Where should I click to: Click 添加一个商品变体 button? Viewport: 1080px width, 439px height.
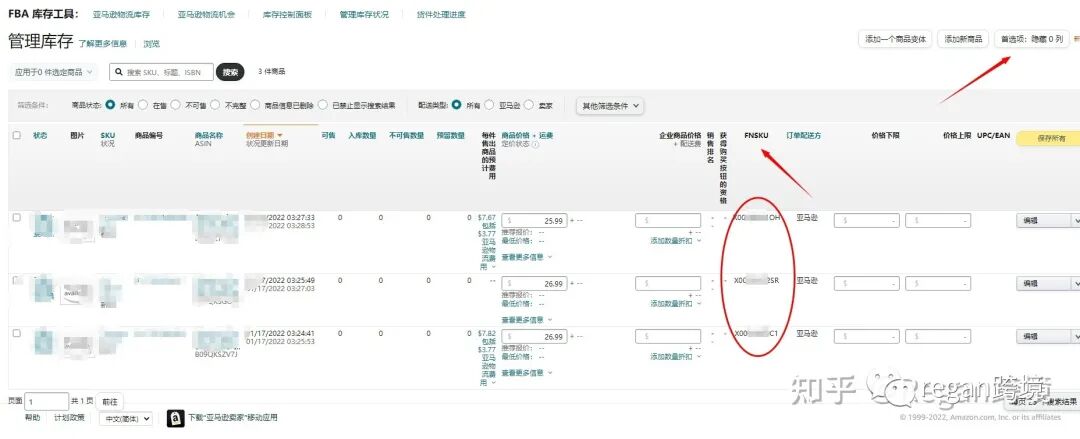(x=895, y=39)
